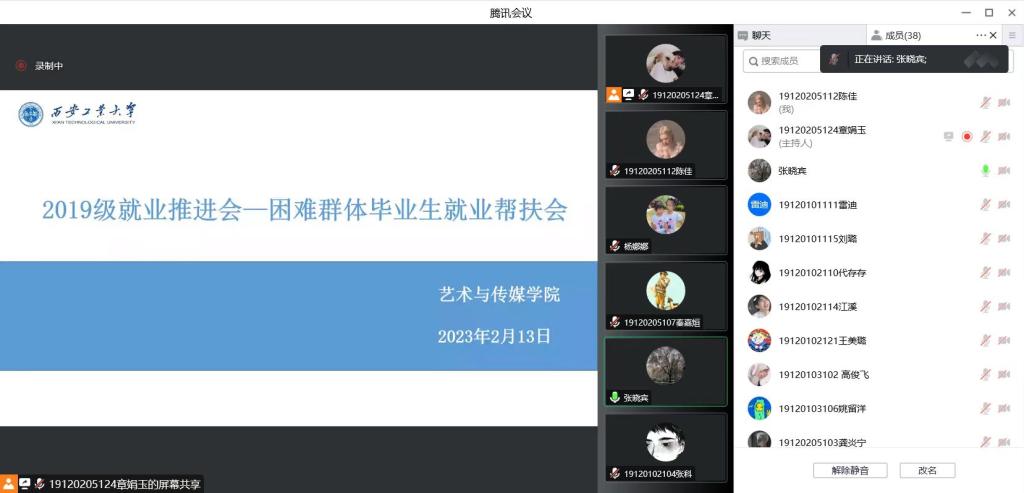Viewport: 1024px width, 493px height.
Task: Click the microphone icon next to 张晓宾
Action: point(985,170)
